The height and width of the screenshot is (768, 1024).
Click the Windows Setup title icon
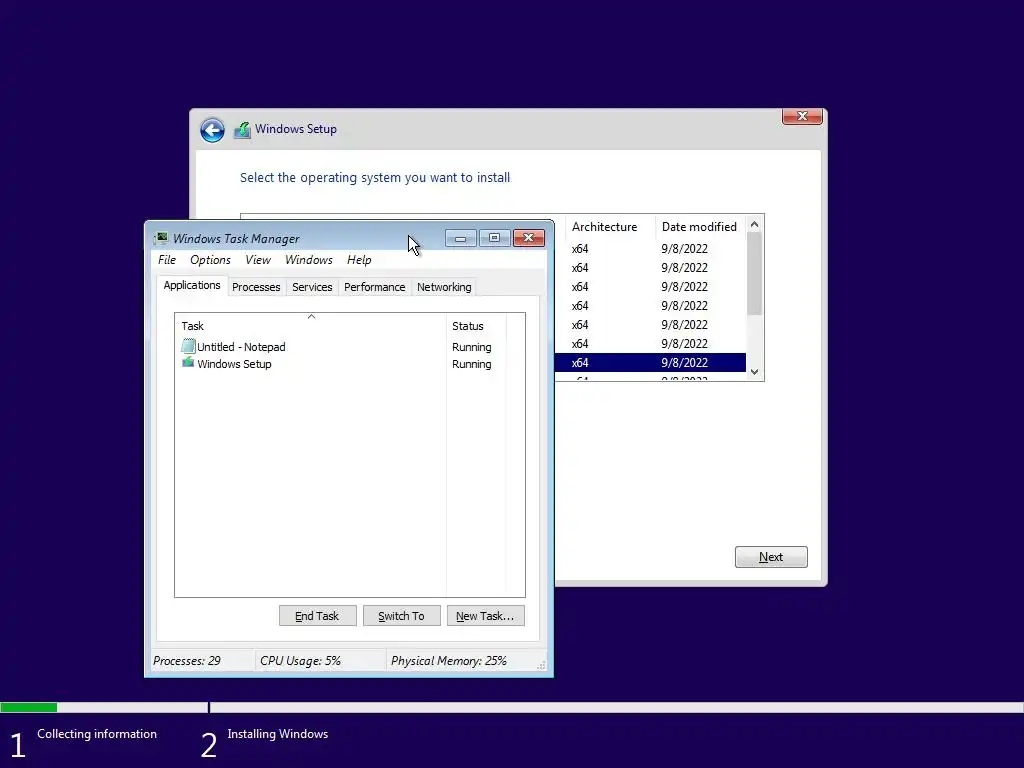[242, 130]
